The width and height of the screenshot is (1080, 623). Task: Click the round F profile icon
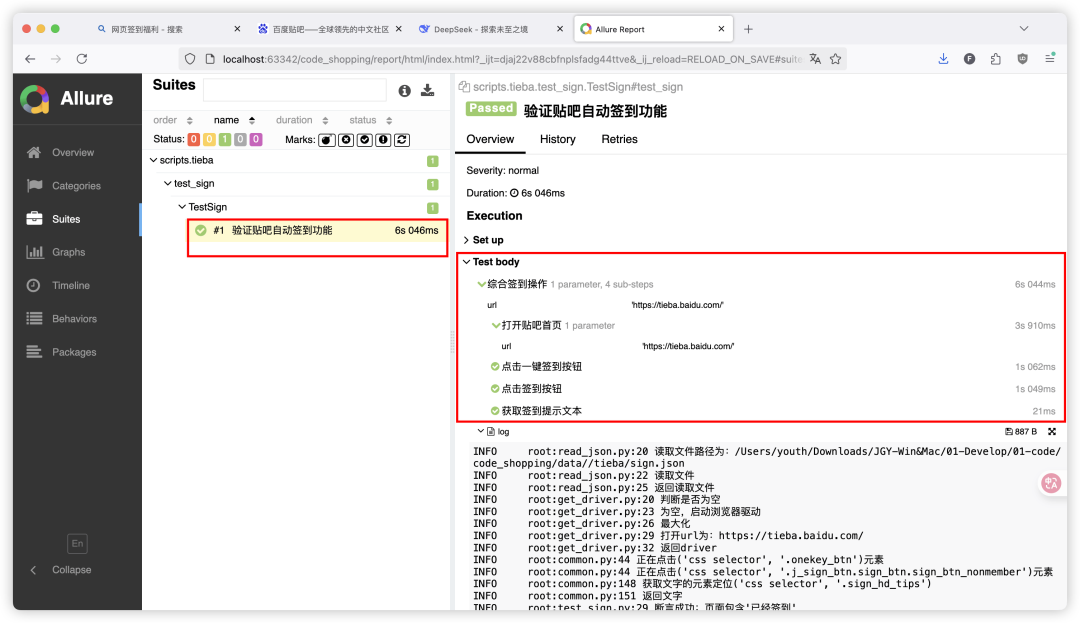point(969,59)
